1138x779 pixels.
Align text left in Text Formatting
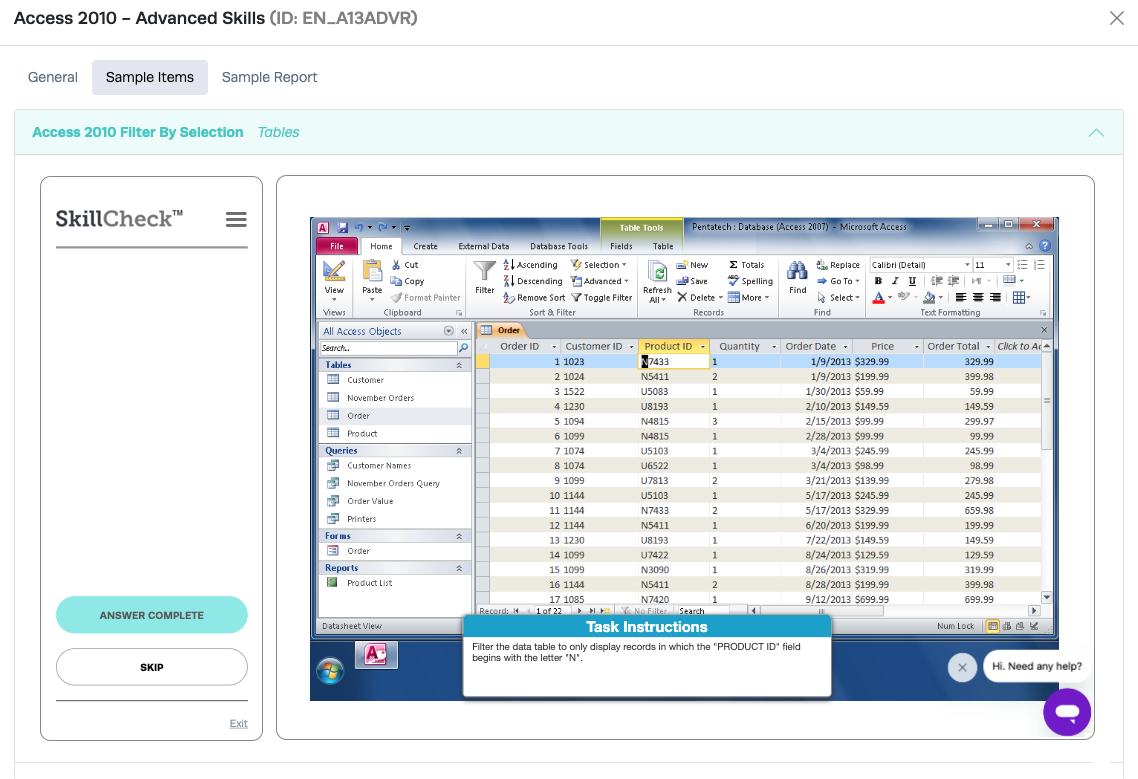coord(961,298)
